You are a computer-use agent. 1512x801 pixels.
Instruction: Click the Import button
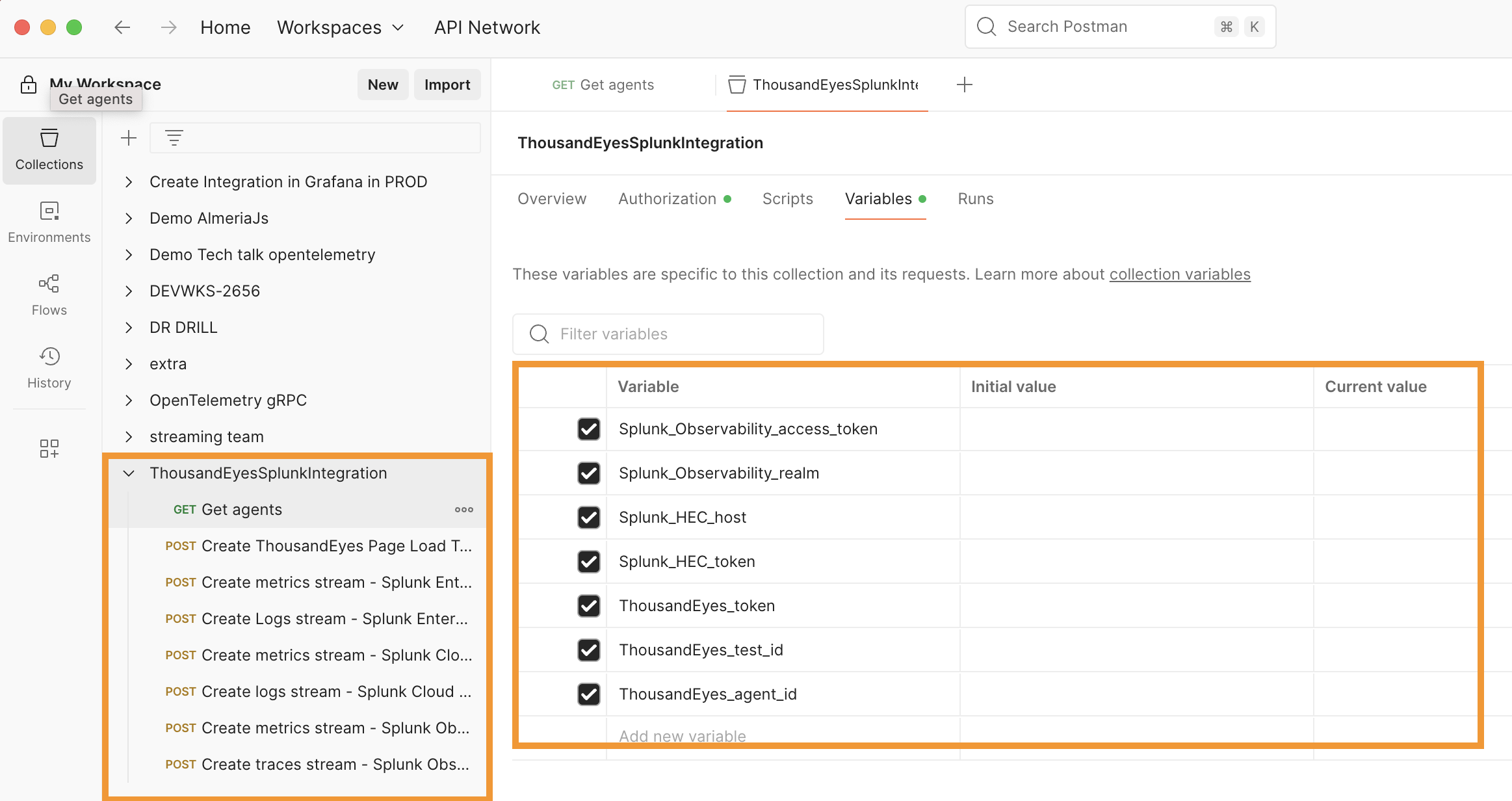tap(447, 85)
